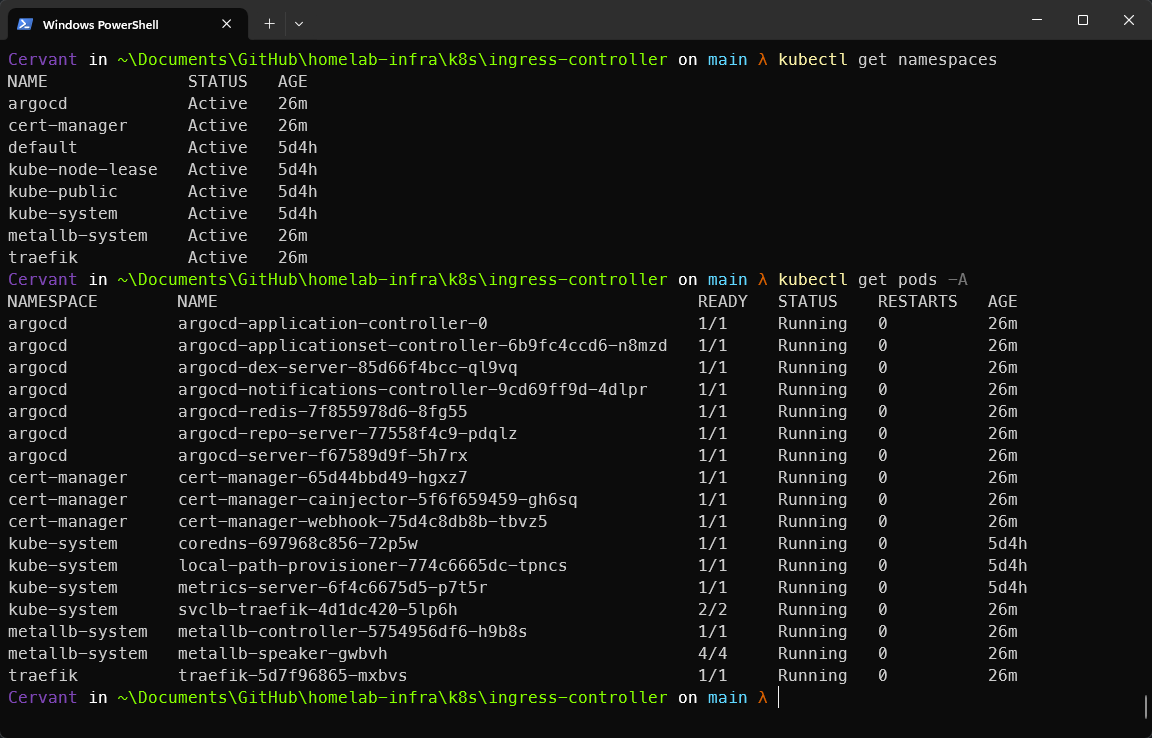This screenshot has height=738, width=1152.
Task: Click the 4/4 ready value for metallb-speaker
Action: coord(712,654)
